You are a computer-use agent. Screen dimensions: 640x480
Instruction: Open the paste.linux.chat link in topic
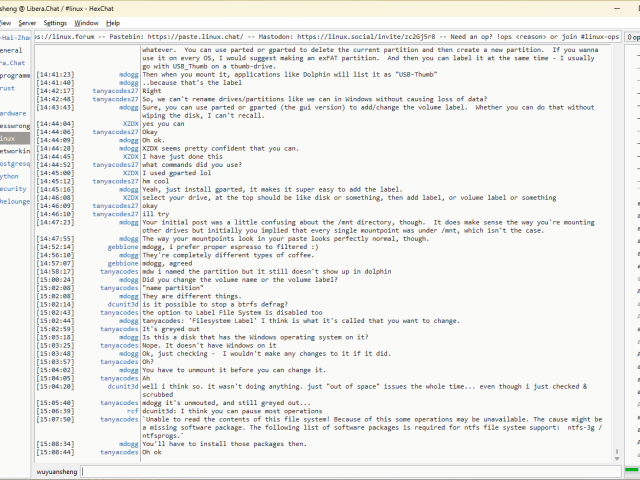[172, 37]
